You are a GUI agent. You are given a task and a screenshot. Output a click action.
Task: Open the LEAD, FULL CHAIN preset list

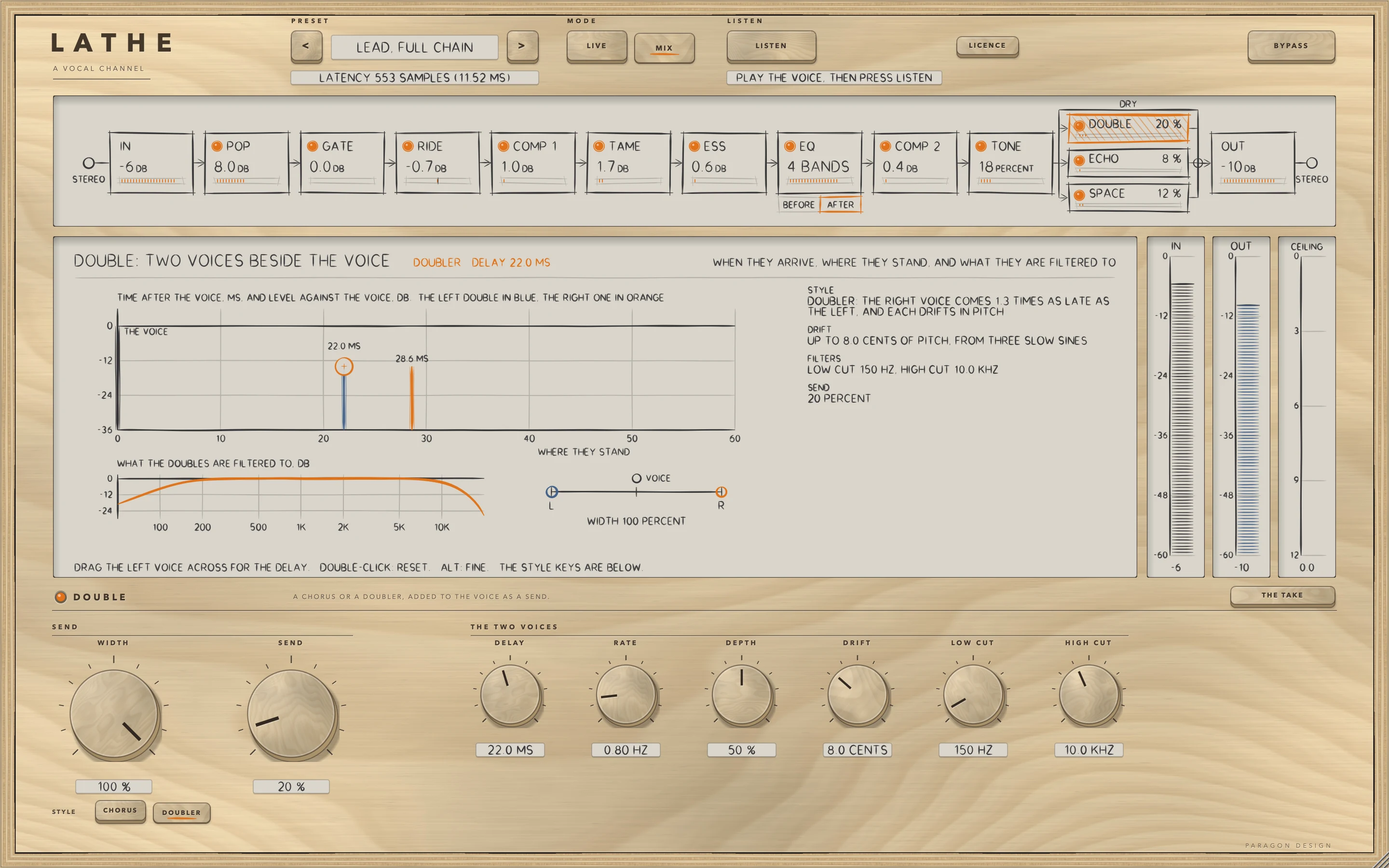pyautogui.click(x=414, y=47)
